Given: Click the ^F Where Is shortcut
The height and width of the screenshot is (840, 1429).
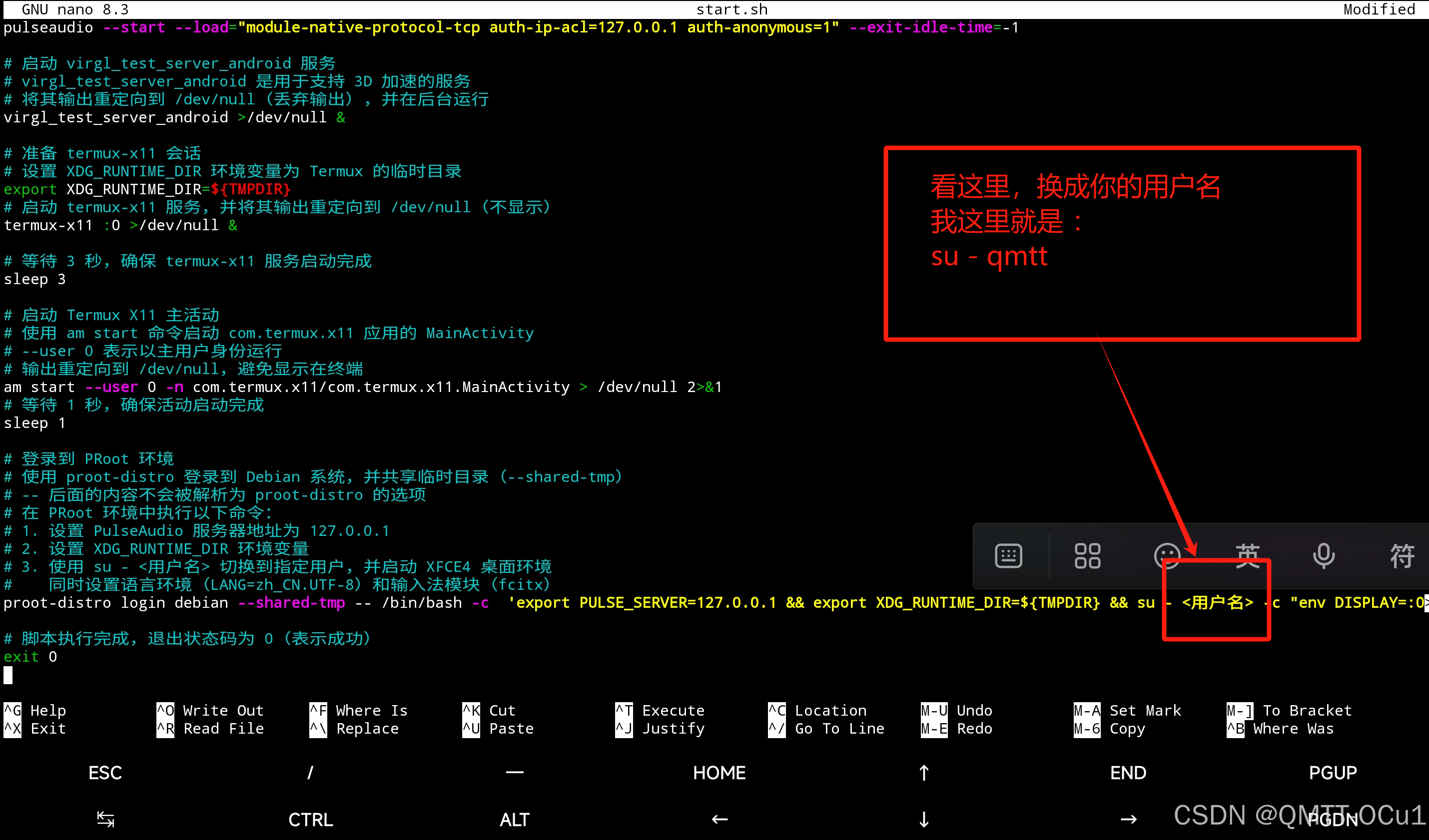Looking at the screenshot, I should pos(358,710).
